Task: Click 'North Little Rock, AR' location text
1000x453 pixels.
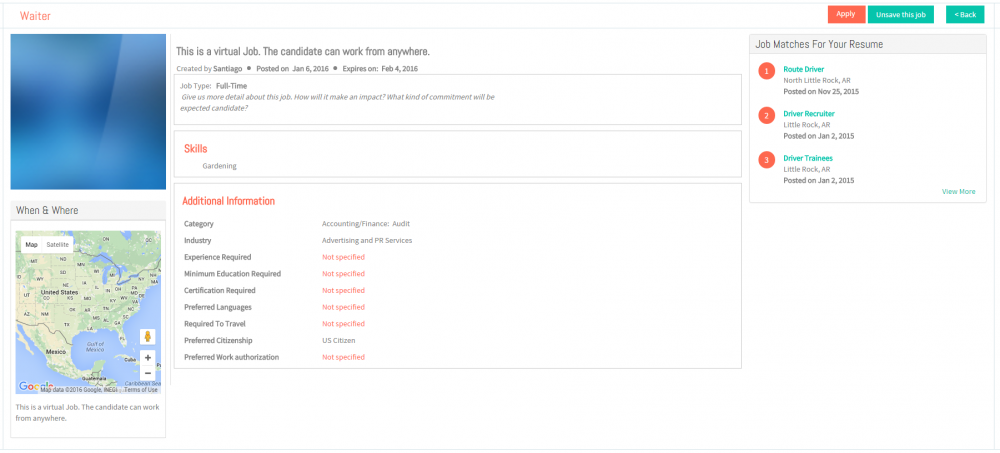Action: 817,80
